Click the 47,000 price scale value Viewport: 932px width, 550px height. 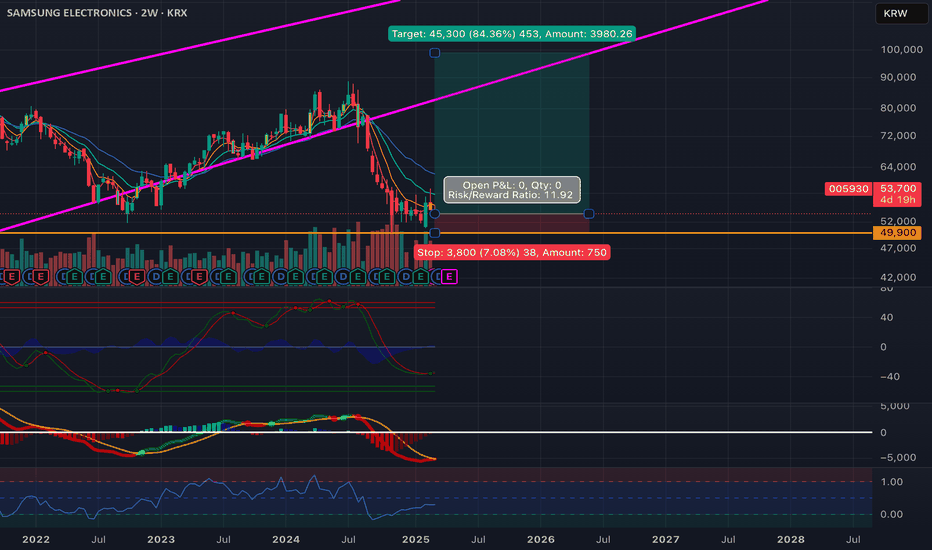coord(898,249)
